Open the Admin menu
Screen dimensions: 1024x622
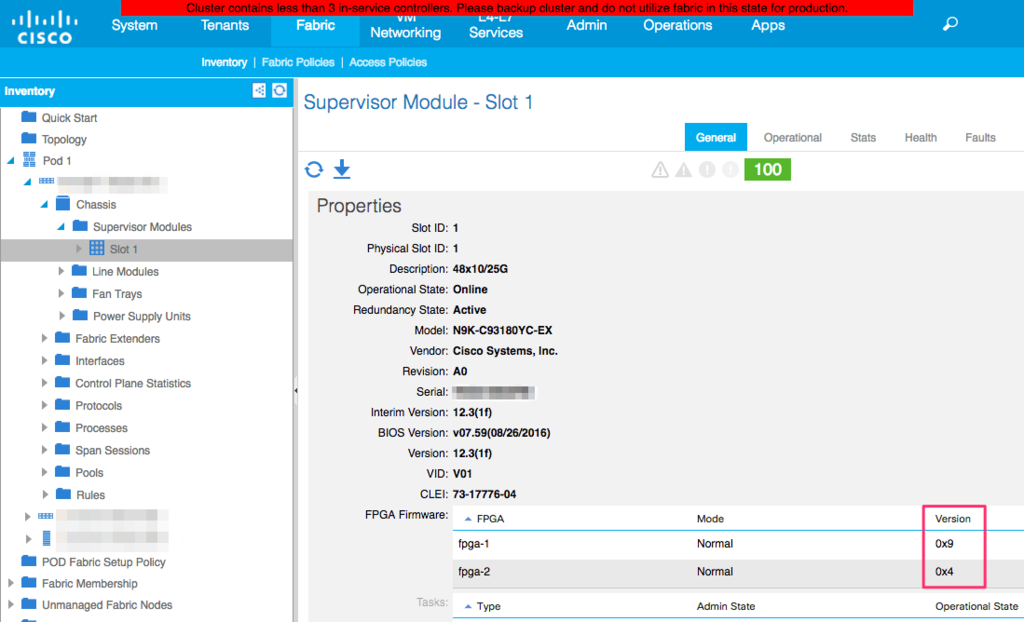point(586,25)
